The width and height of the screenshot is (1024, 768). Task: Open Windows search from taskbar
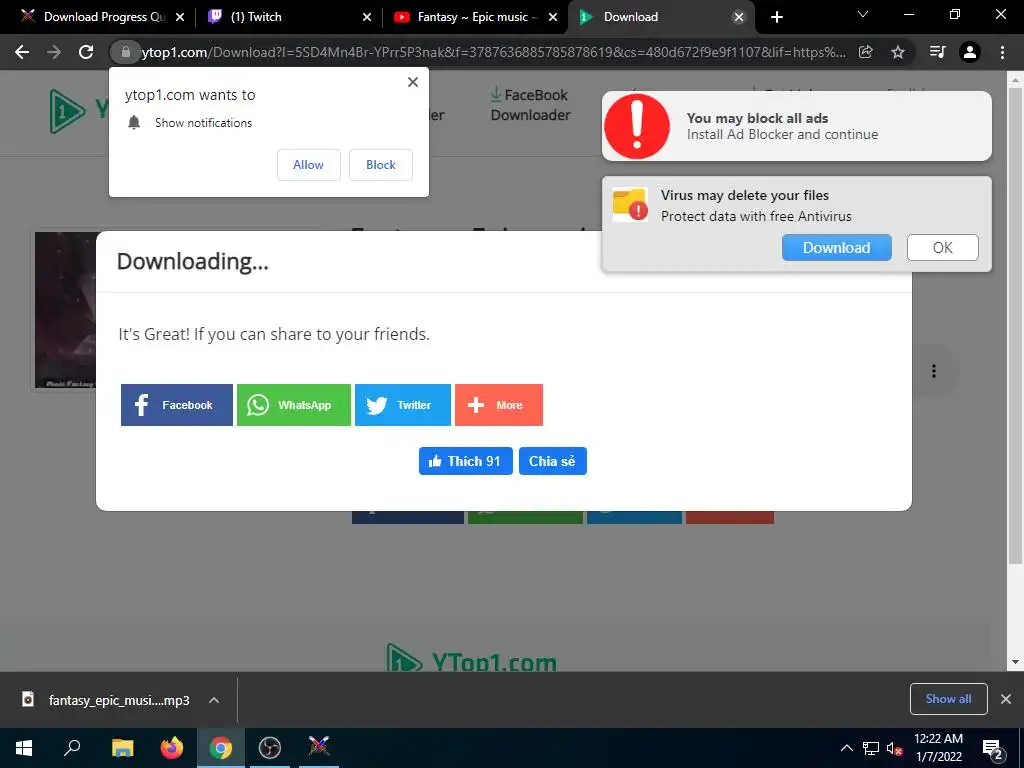tap(72, 748)
